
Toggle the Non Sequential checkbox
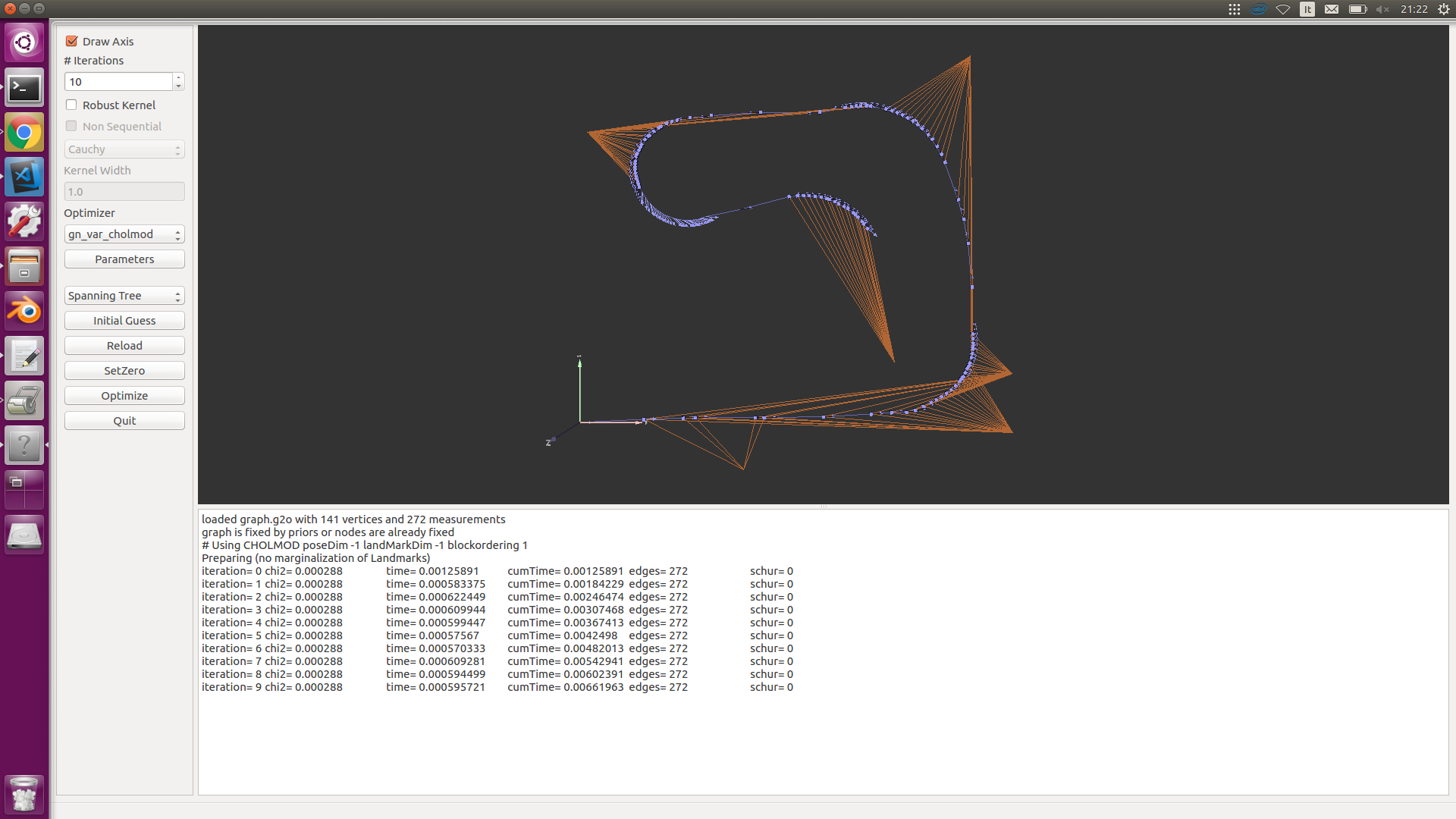pos(71,126)
